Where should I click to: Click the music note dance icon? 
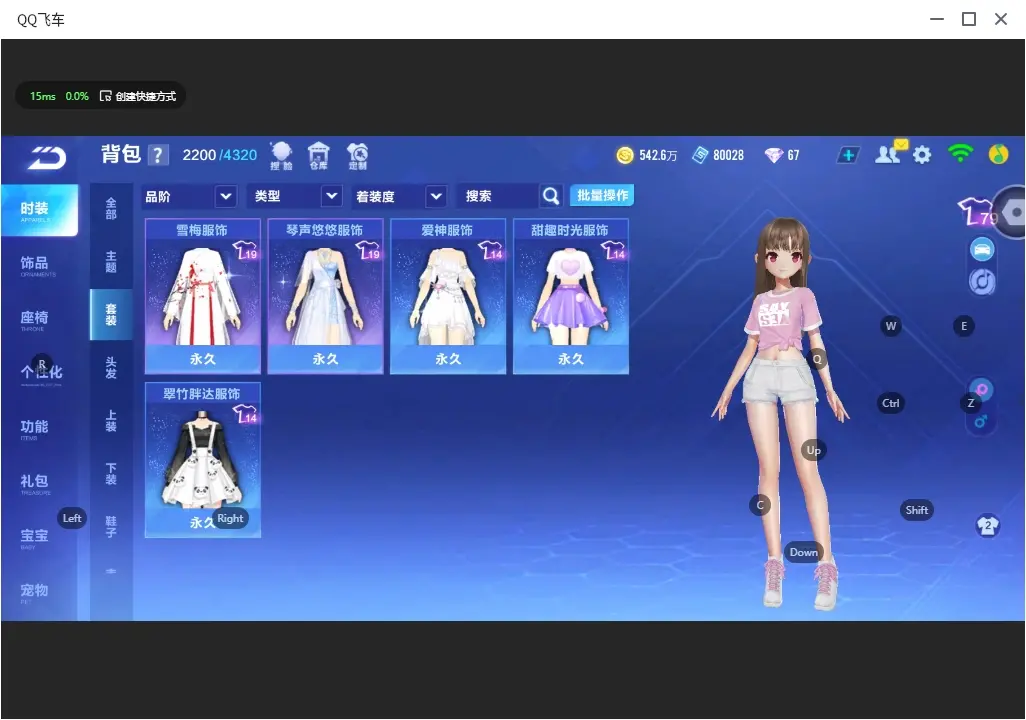point(982,281)
